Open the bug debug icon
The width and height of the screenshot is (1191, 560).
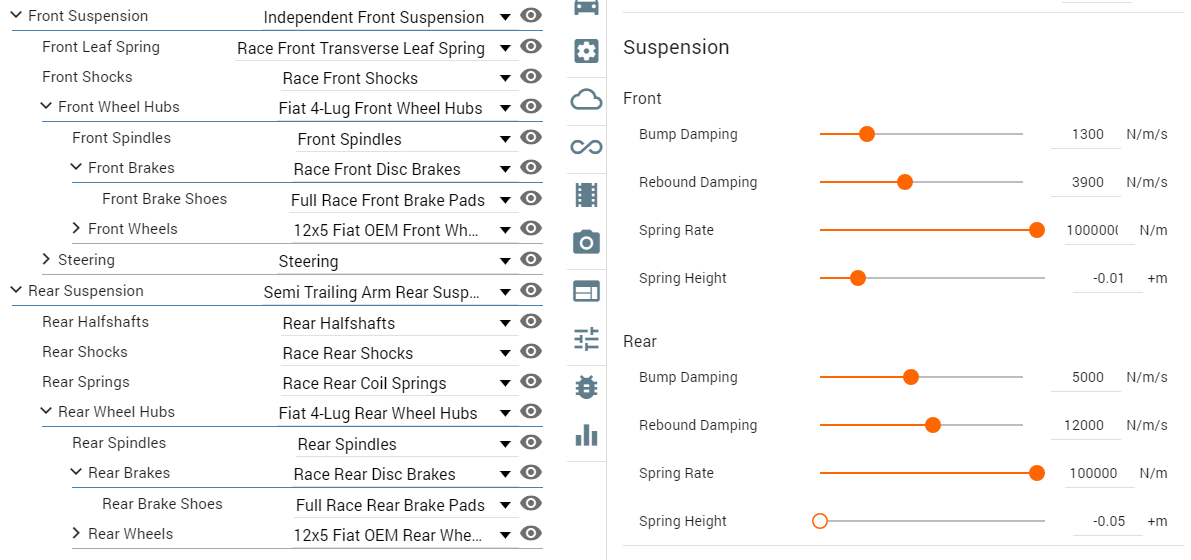(x=586, y=387)
